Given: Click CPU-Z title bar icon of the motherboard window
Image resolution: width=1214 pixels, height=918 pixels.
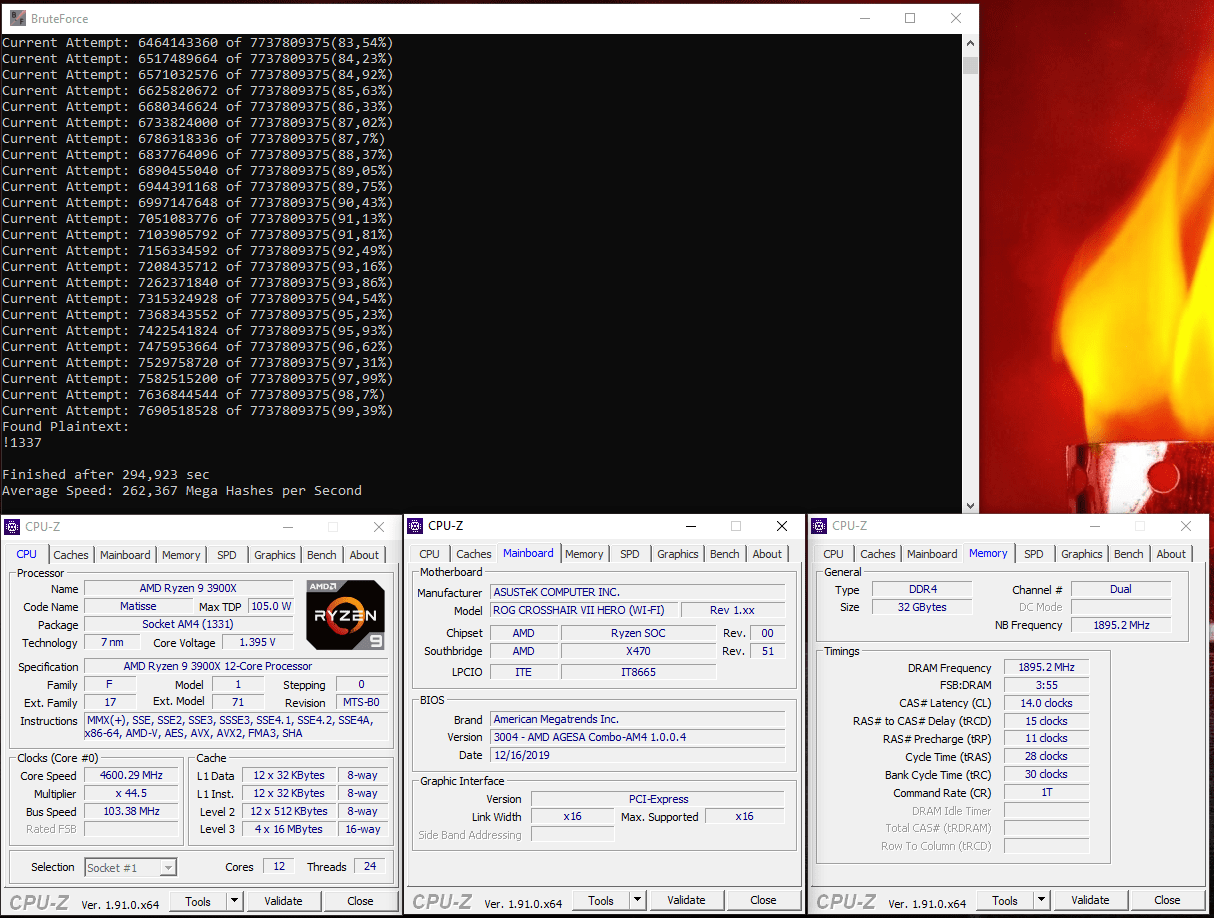Looking at the screenshot, I should (x=415, y=526).
